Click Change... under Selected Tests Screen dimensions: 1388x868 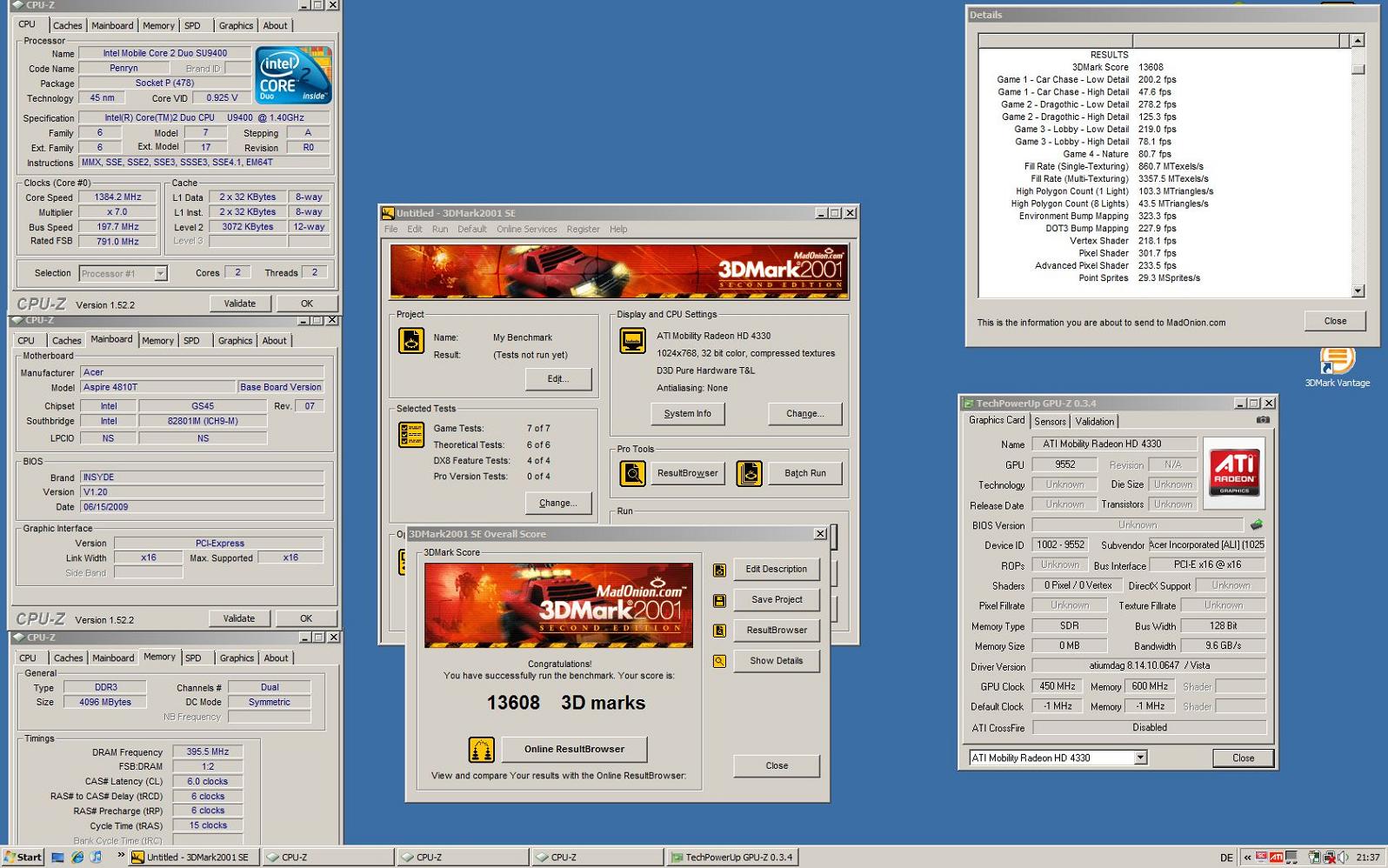[558, 503]
